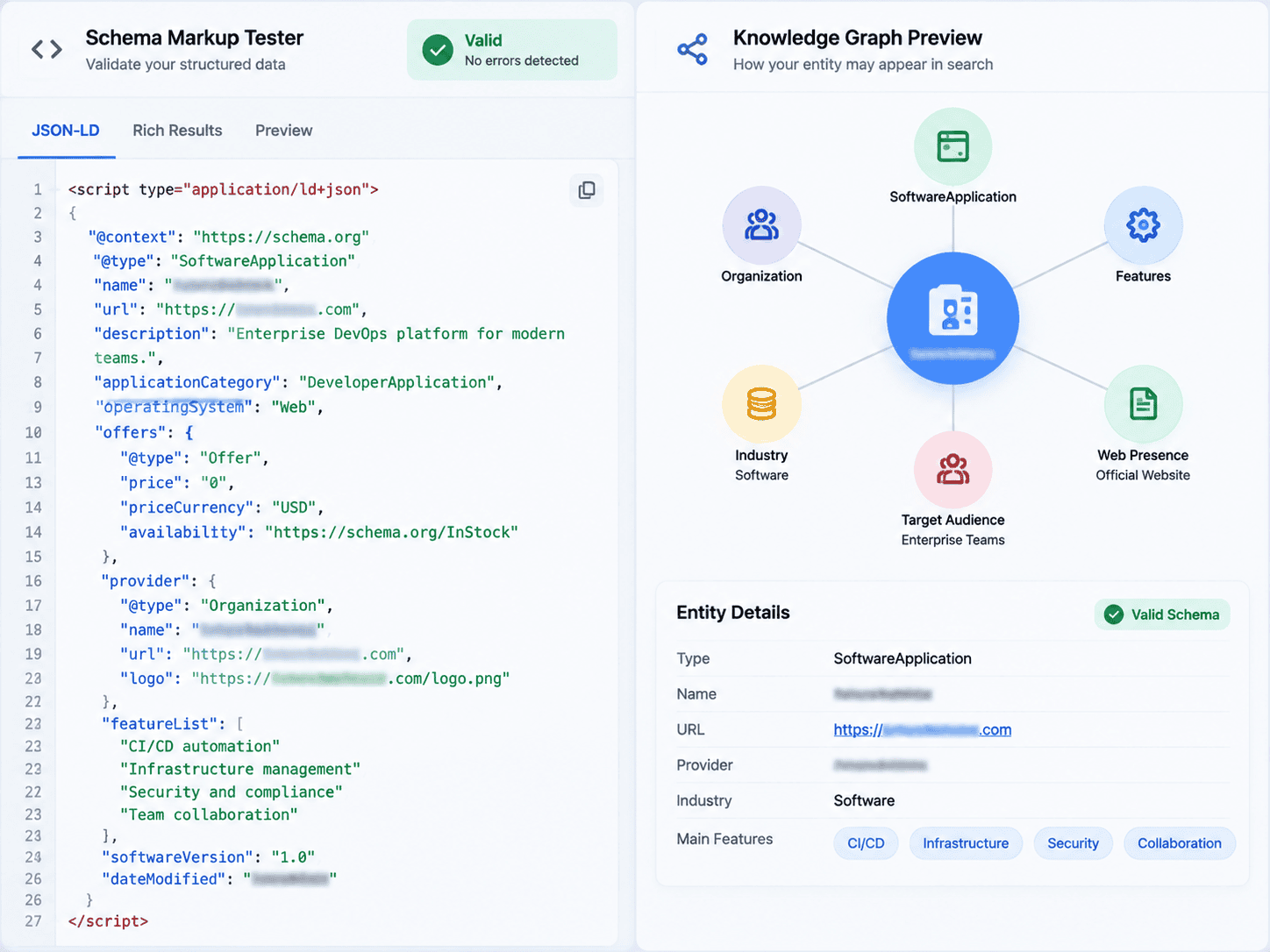Select the Target Audience node icon
This screenshot has width=1270, height=952.
click(x=952, y=470)
